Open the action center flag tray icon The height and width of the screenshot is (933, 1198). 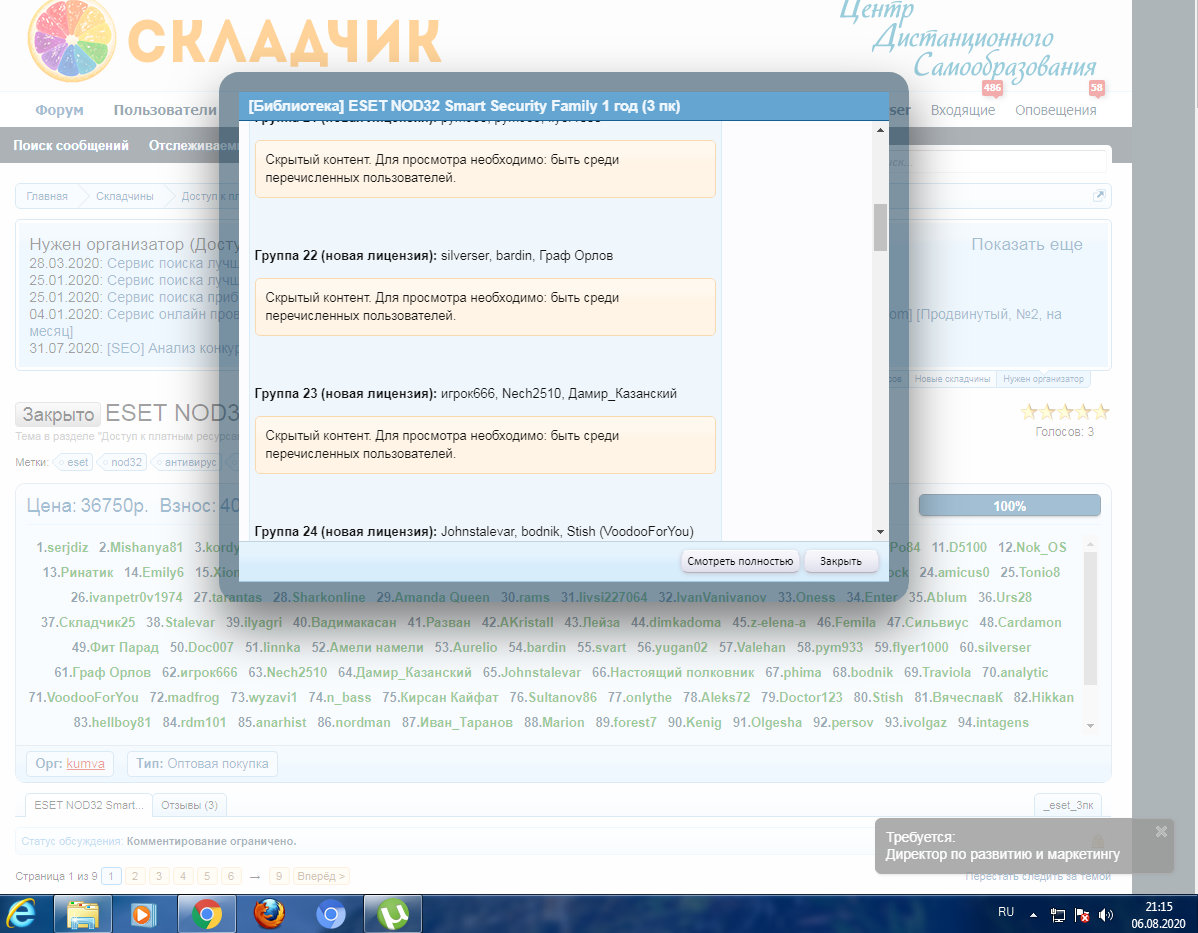pyautogui.click(x=1082, y=915)
